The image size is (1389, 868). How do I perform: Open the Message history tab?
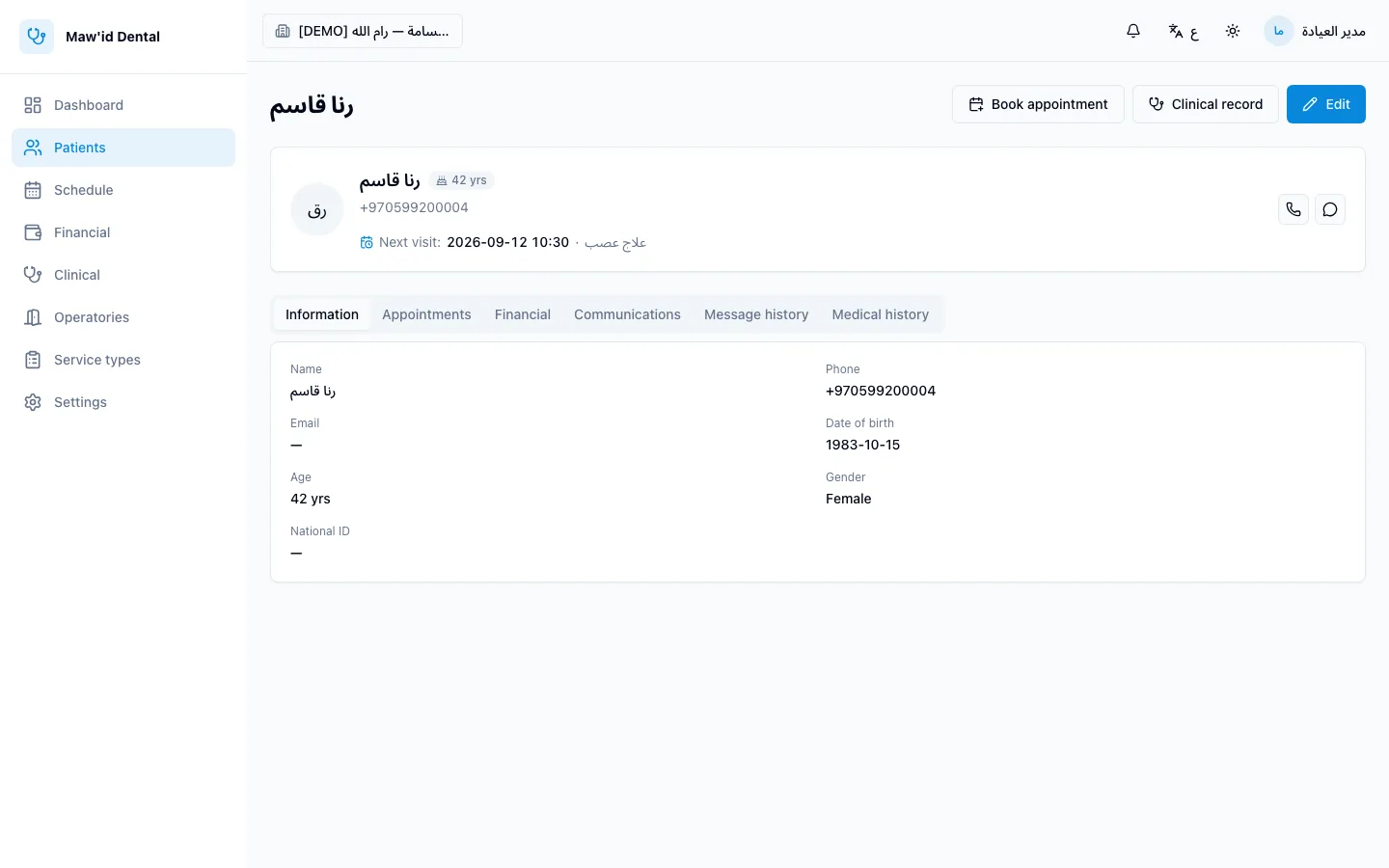[756, 314]
